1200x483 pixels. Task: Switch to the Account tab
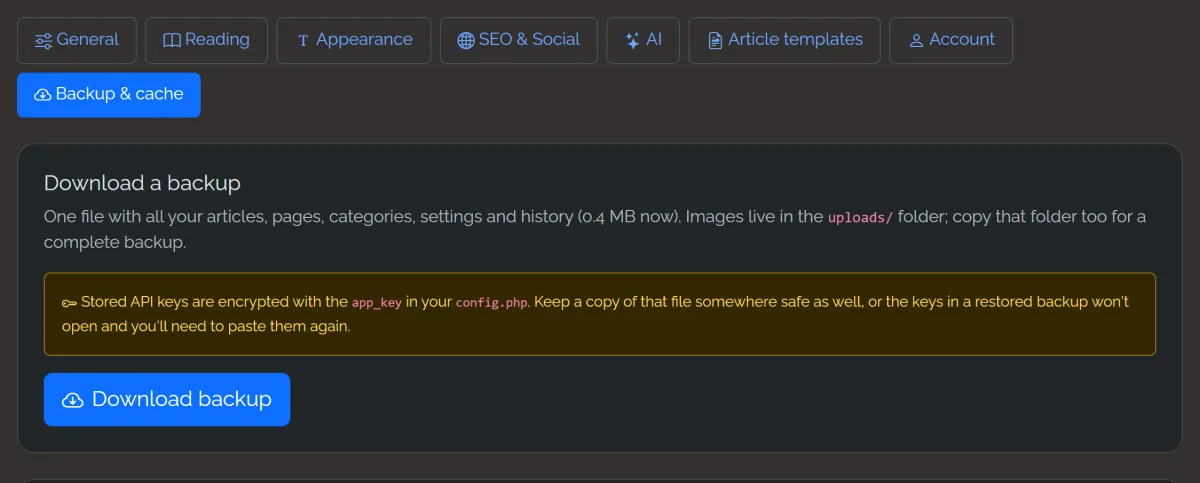coord(951,40)
